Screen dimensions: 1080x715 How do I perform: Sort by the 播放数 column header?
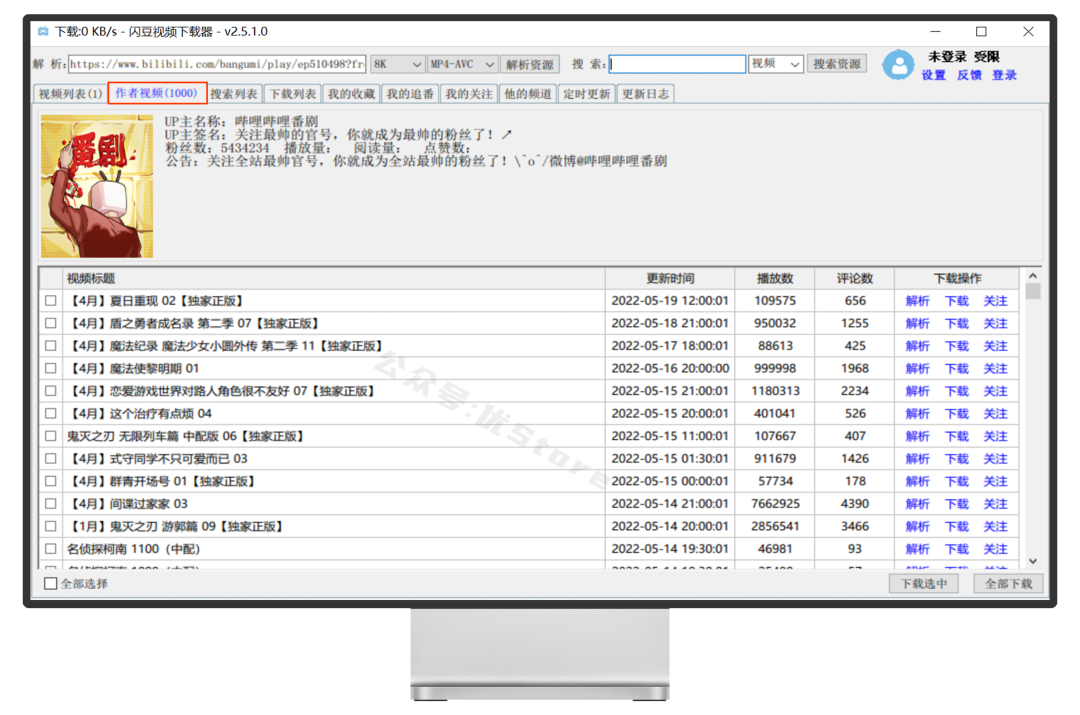click(x=775, y=278)
